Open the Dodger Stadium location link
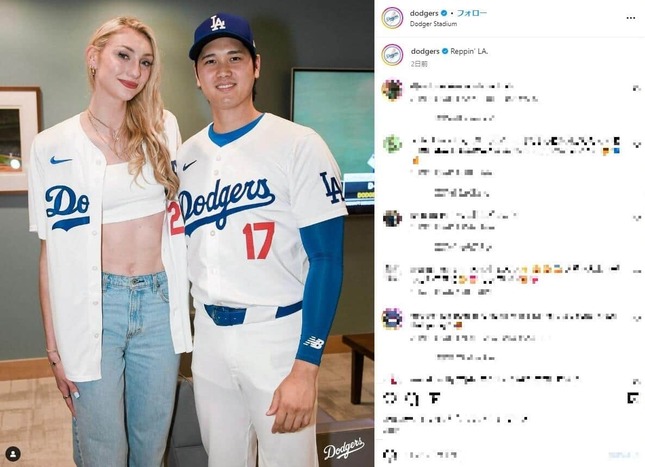 click(x=433, y=24)
